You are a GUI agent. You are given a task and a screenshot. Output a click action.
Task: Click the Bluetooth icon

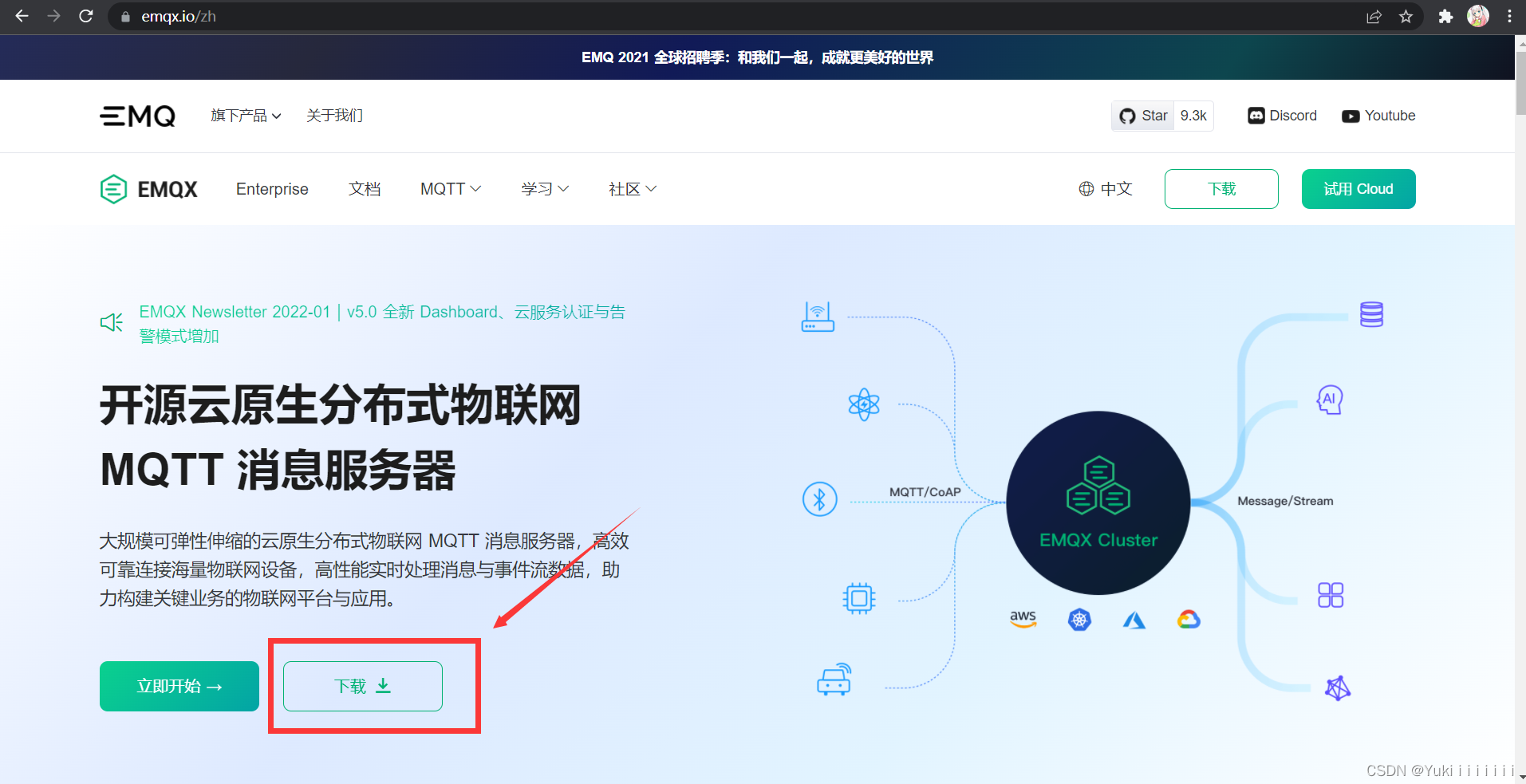pyautogui.click(x=819, y=499)
